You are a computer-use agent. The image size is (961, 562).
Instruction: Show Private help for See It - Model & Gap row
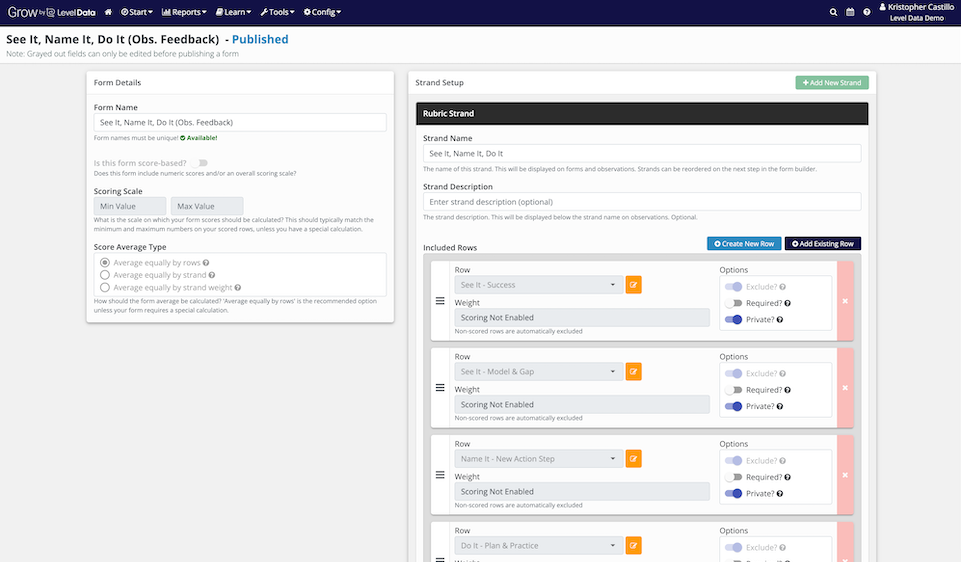pos(780,406)
